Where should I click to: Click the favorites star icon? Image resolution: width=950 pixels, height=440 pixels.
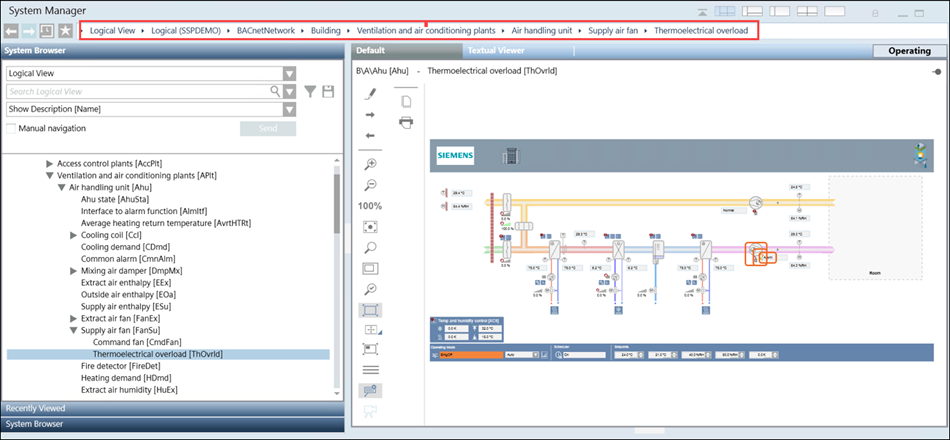point(65,31)
